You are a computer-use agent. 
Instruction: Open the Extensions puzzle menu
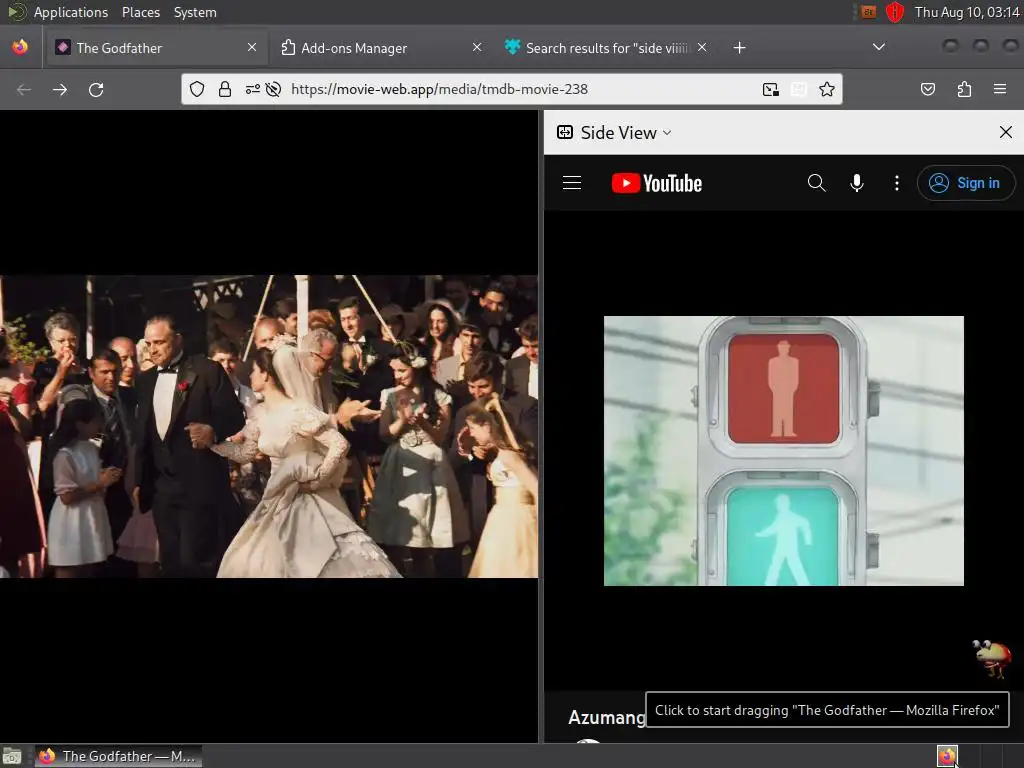pyautogui.click(x=964, y=89)
